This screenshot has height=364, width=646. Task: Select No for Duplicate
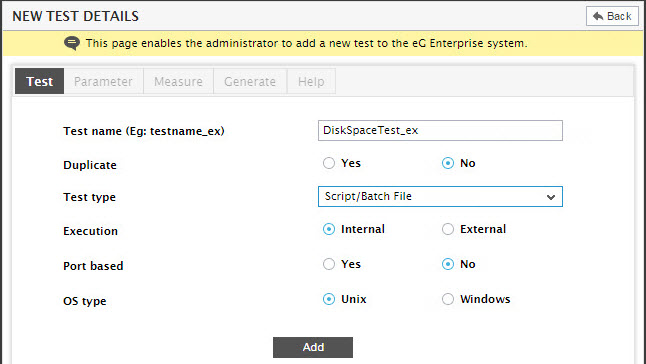tap(448, 163)
